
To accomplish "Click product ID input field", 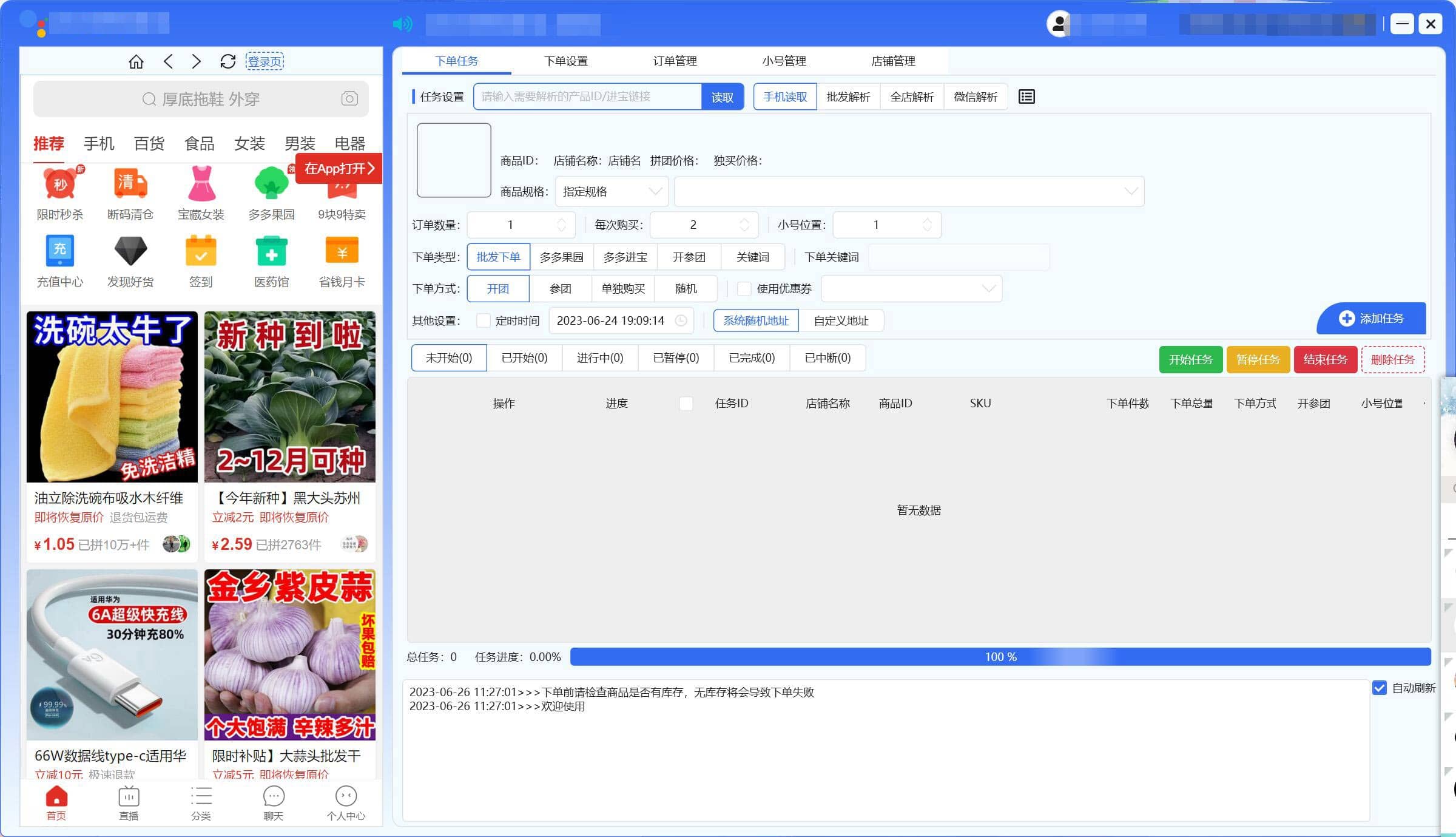I will [587, 97].
